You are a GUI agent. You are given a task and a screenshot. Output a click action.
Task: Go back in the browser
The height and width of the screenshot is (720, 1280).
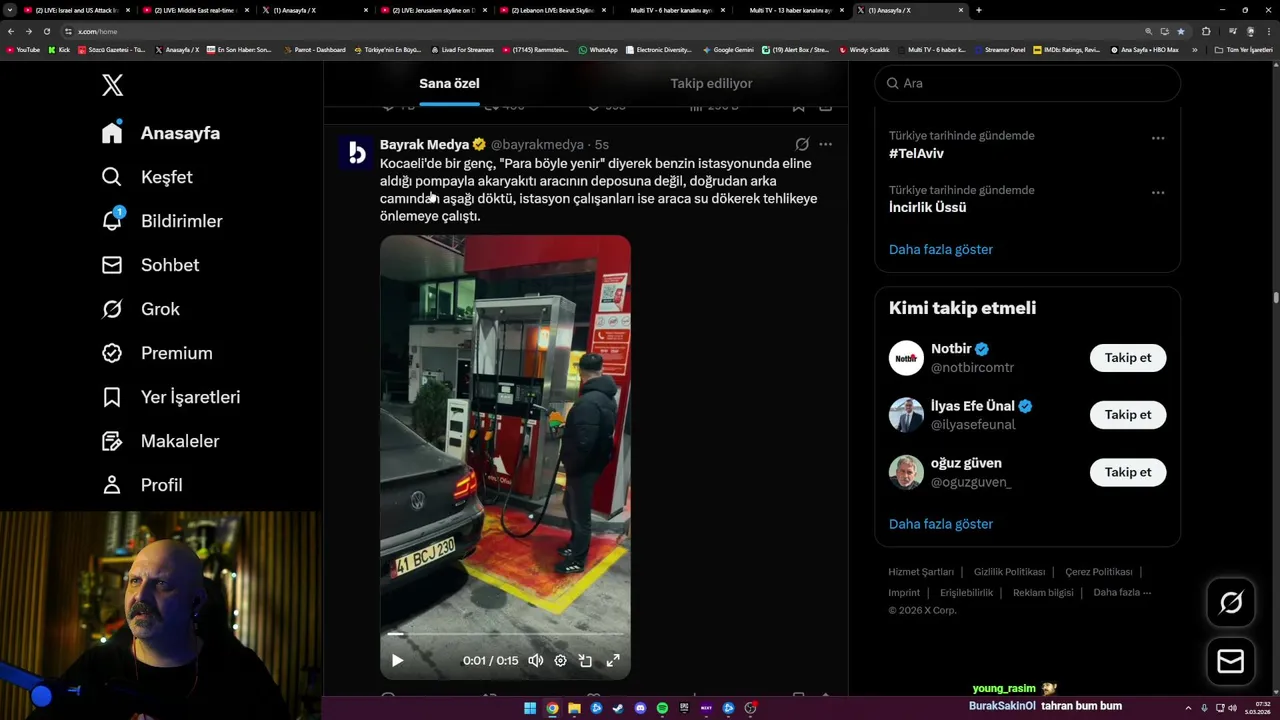pyautogui.click(x=11, y=31)
